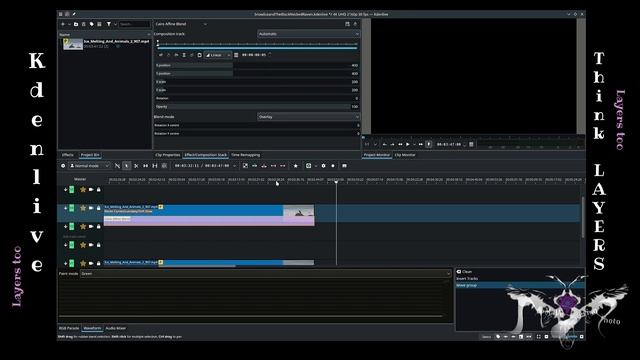Screen dimensions: 640x360
Task: Select the Ice_Melting_And_Animals clip thumbnail in Project Bin
Action: tap(73, 44)
